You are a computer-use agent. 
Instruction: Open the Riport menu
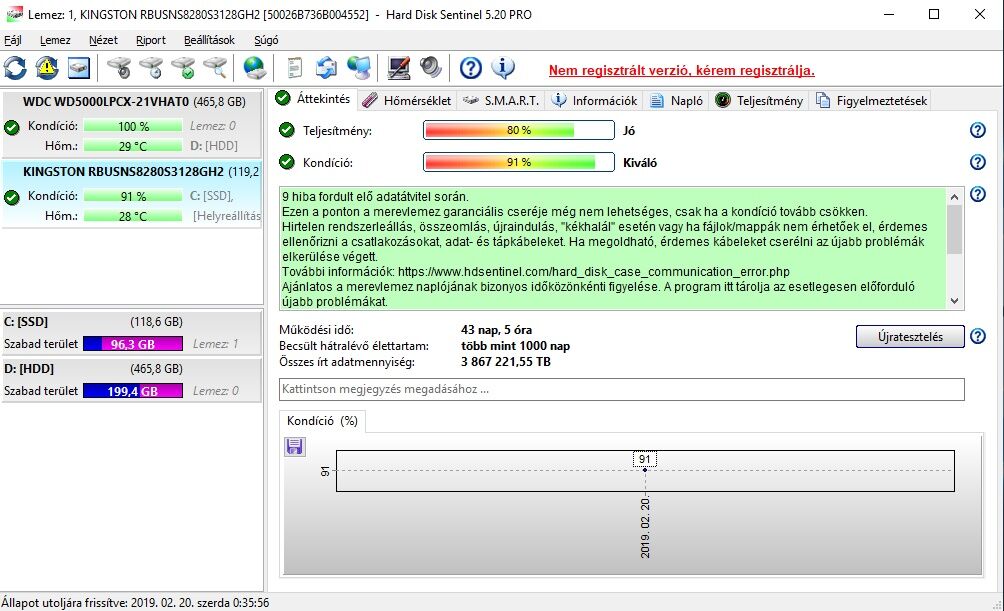(150, 40)
